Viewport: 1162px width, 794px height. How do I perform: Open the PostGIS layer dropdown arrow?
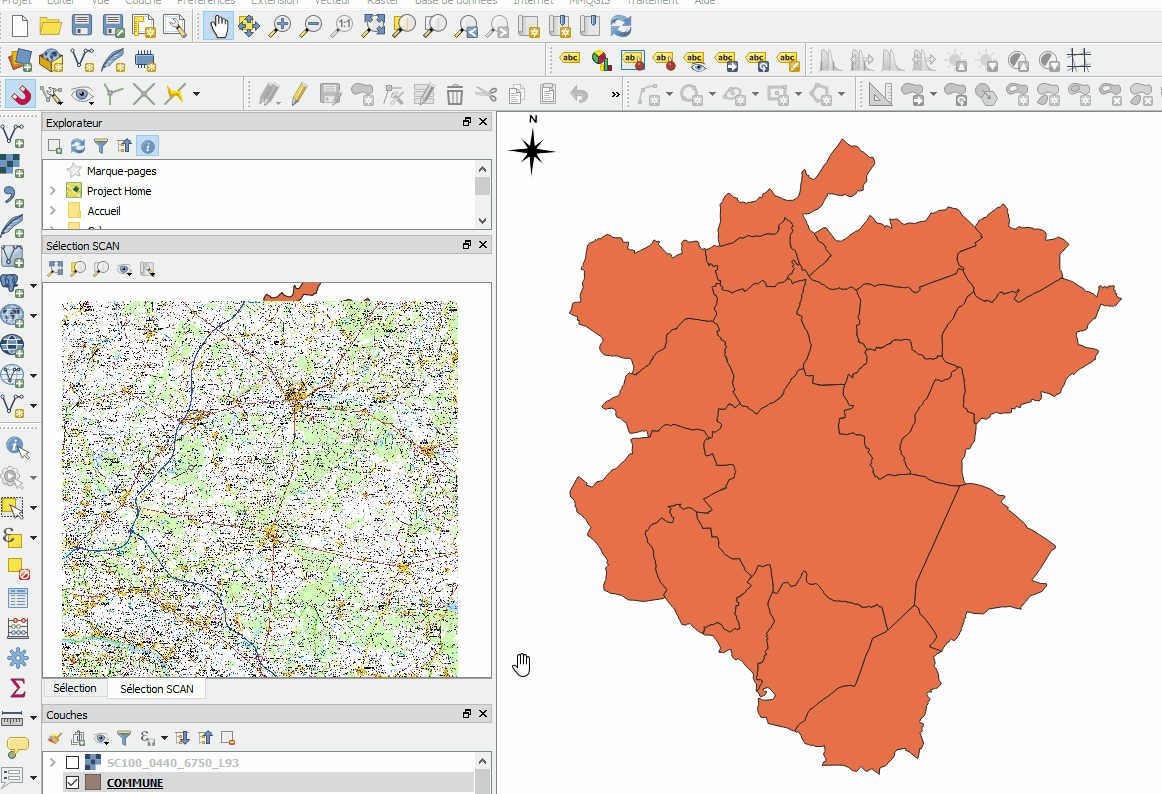(33, 285)
